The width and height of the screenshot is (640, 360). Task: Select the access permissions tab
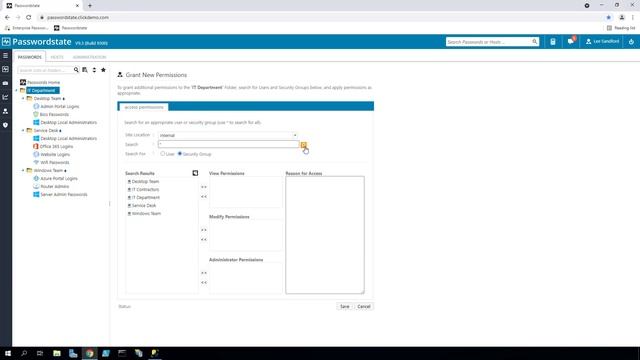click(144, 107)
